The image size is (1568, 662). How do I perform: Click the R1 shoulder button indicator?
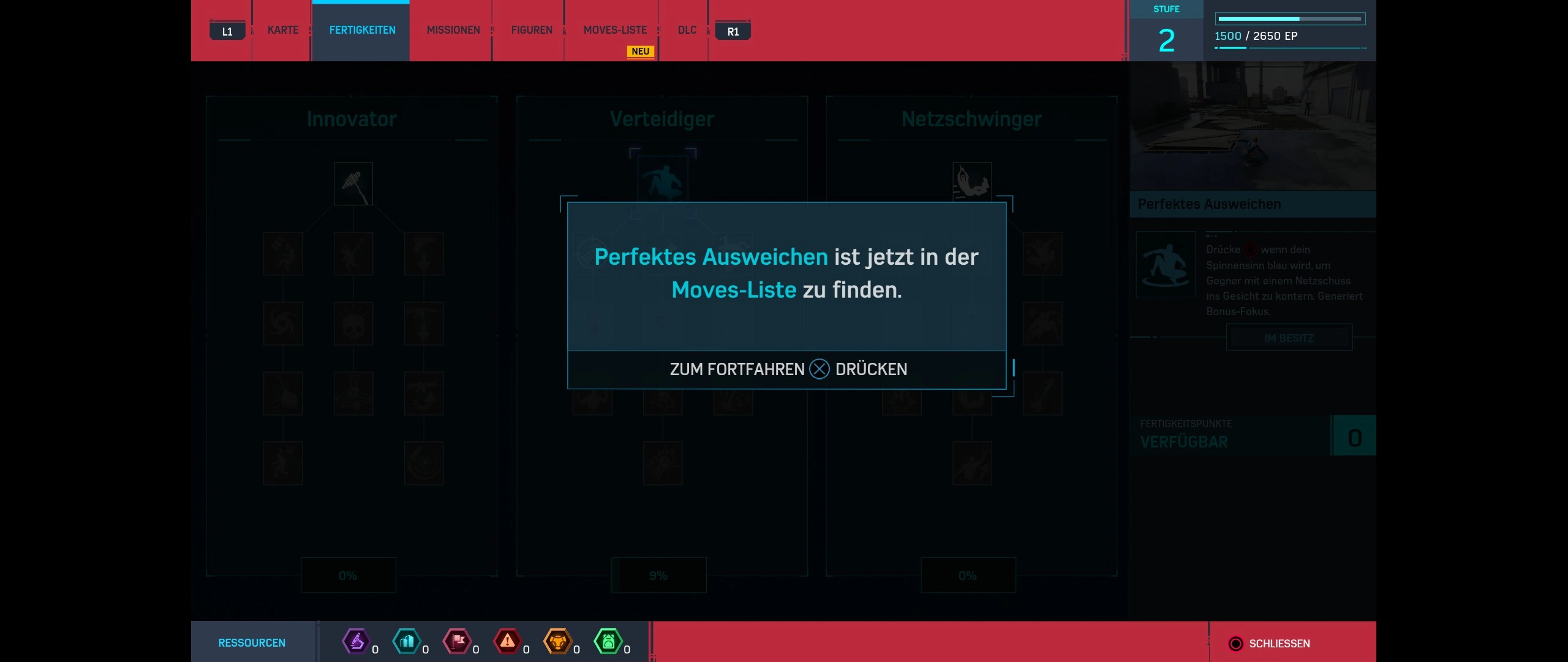pyautogui.click(x=733, y=31)
